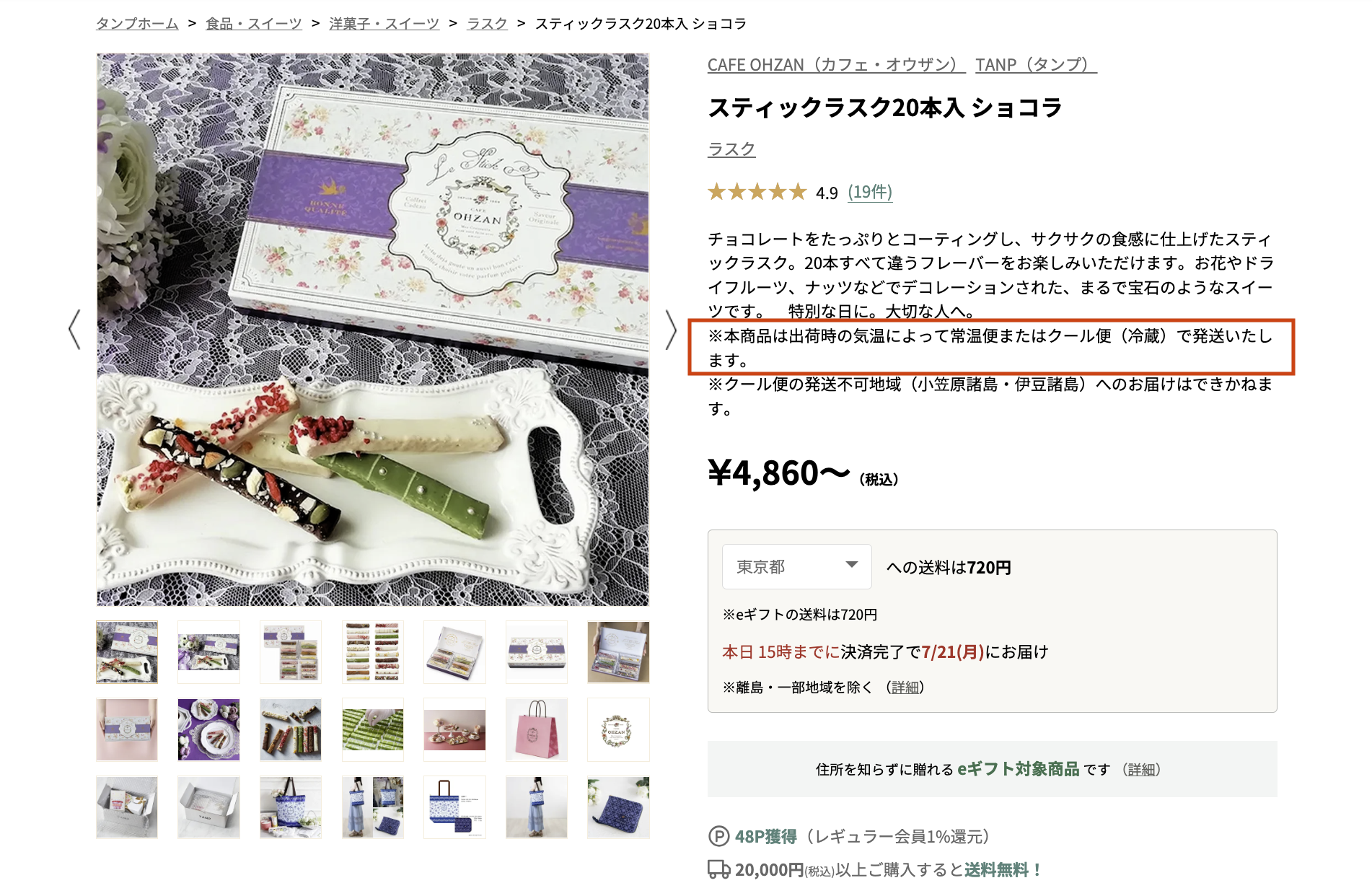Select the blue wallet pouch thumbnail

pyautogui.click(x=618, y=807)
